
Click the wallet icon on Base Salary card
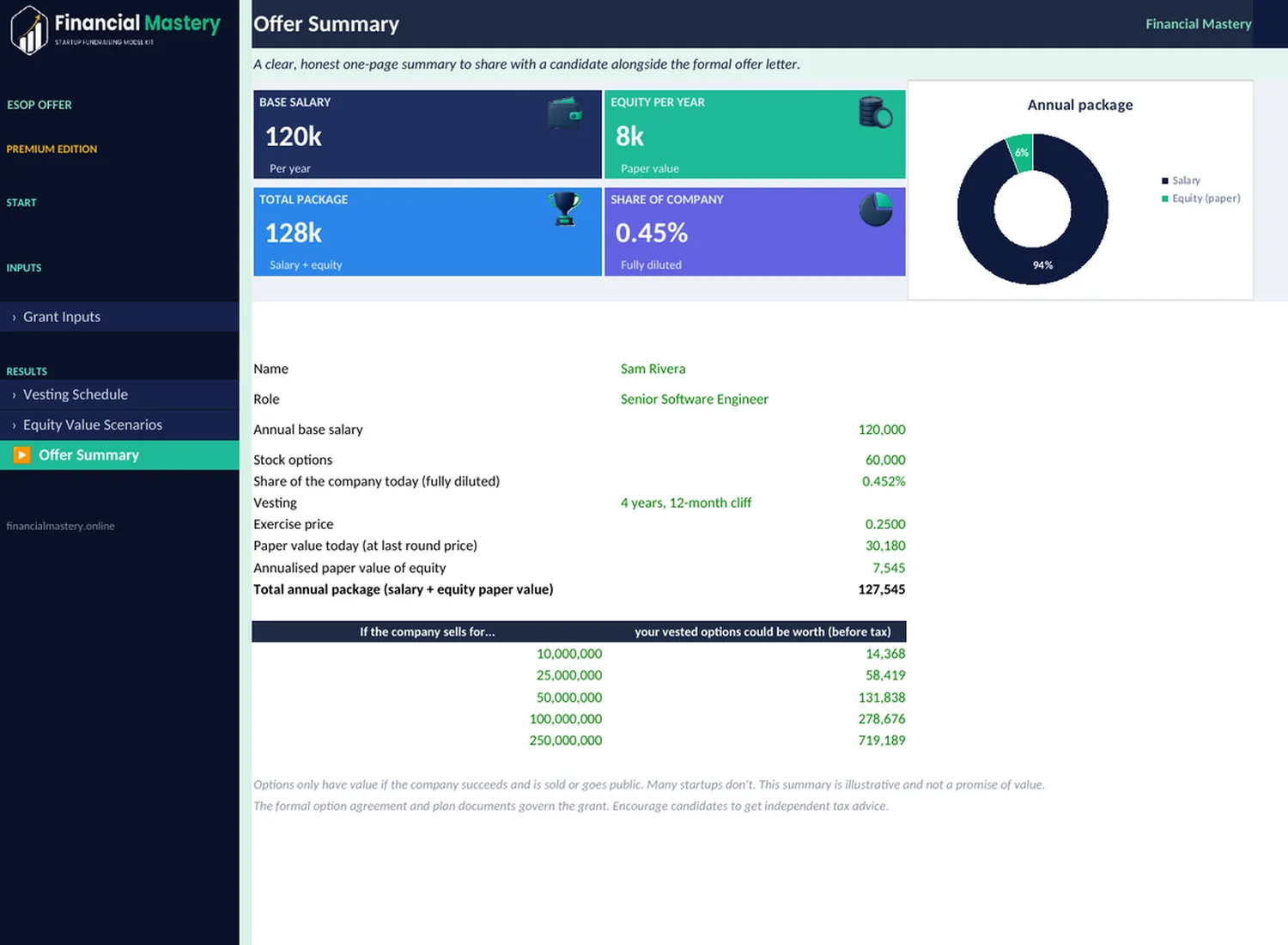pos(565,113)
